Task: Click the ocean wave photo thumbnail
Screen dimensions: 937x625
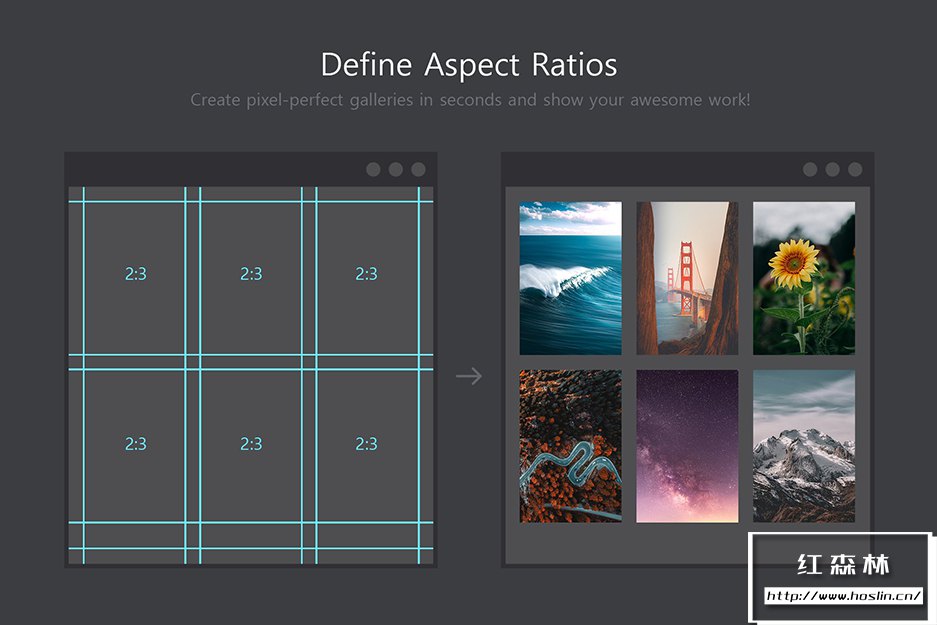Action: pos(571,278)
